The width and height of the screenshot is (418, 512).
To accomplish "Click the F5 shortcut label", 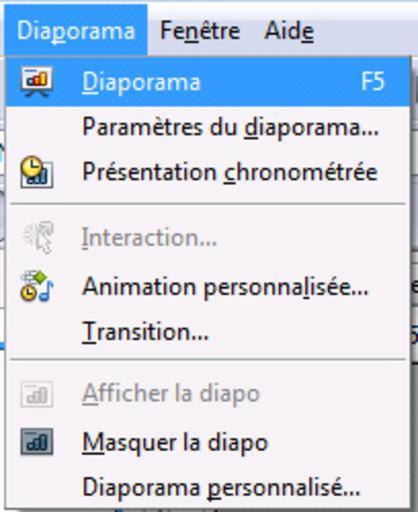I will (x=373, y=81).
